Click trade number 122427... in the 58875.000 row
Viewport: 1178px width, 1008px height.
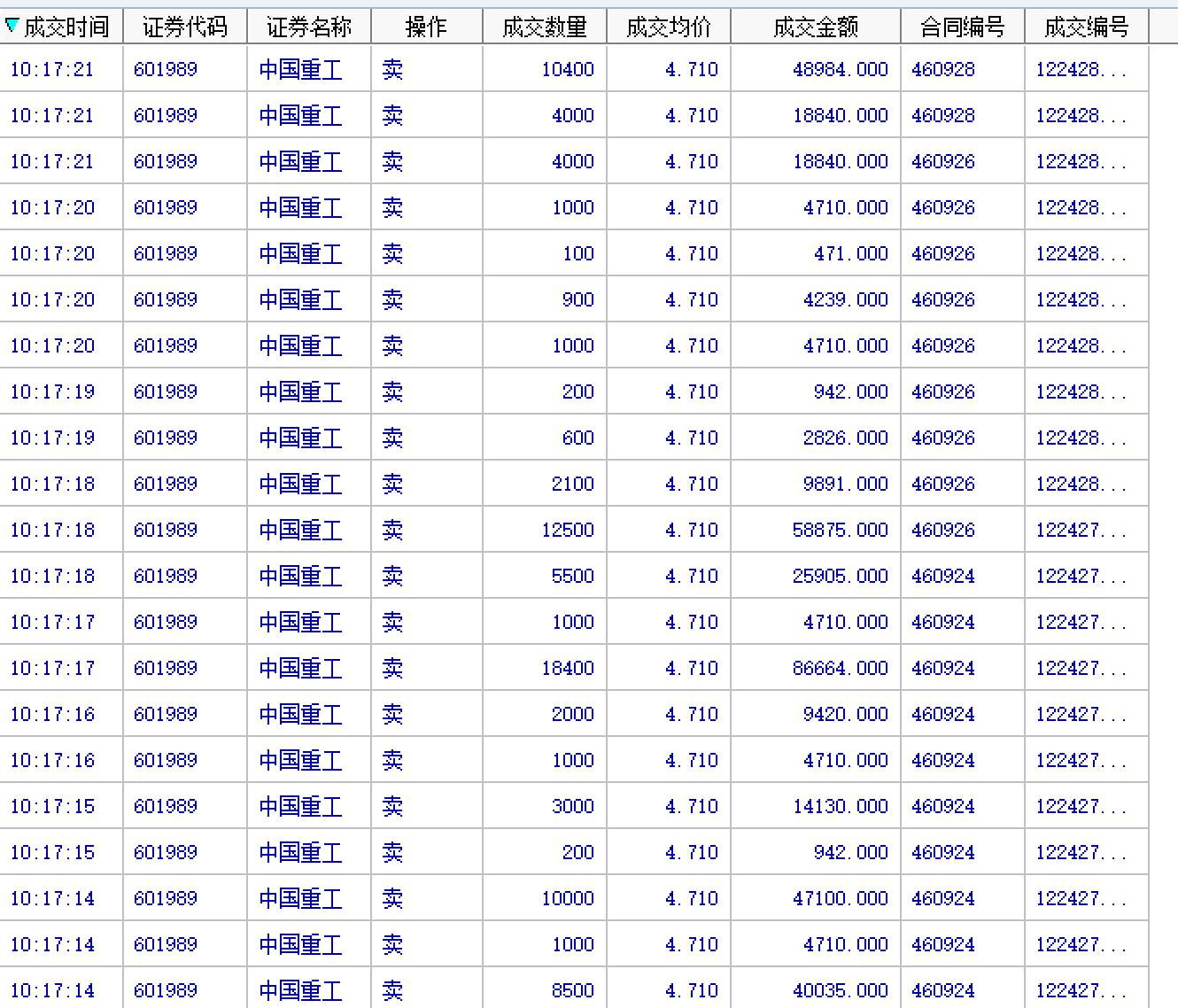(x=1081, y=530)
